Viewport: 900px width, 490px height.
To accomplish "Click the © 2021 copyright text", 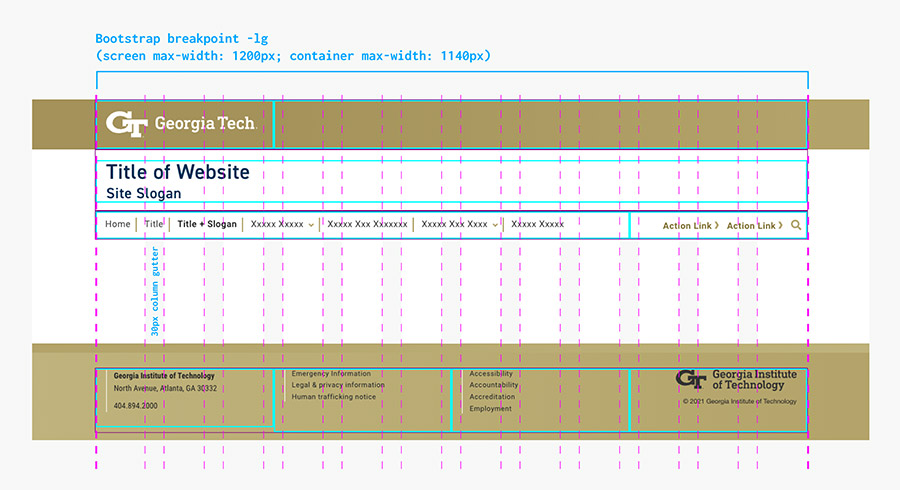I will (739, 401).
